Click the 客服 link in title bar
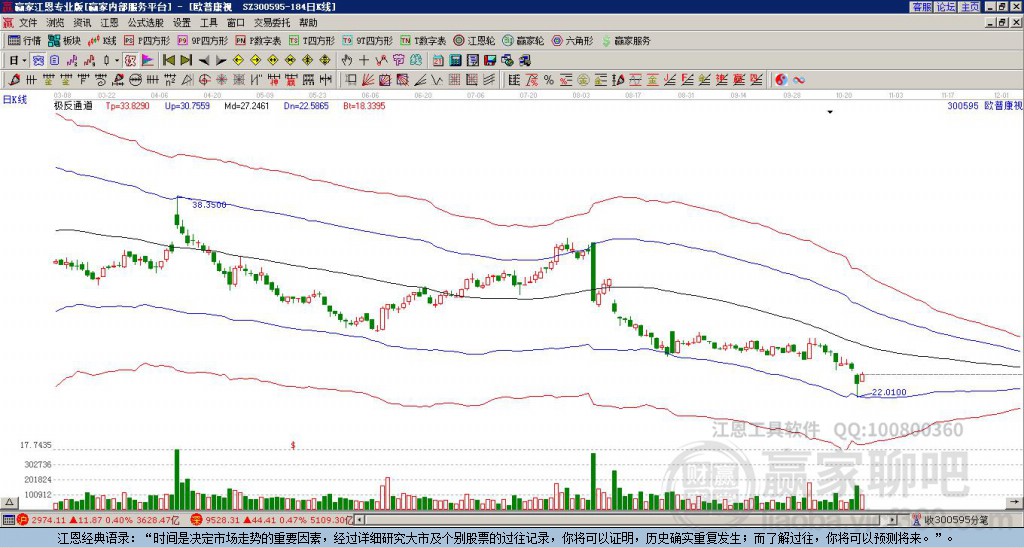1024x548 pixels. pyautogui.click(x=921, y=7)
